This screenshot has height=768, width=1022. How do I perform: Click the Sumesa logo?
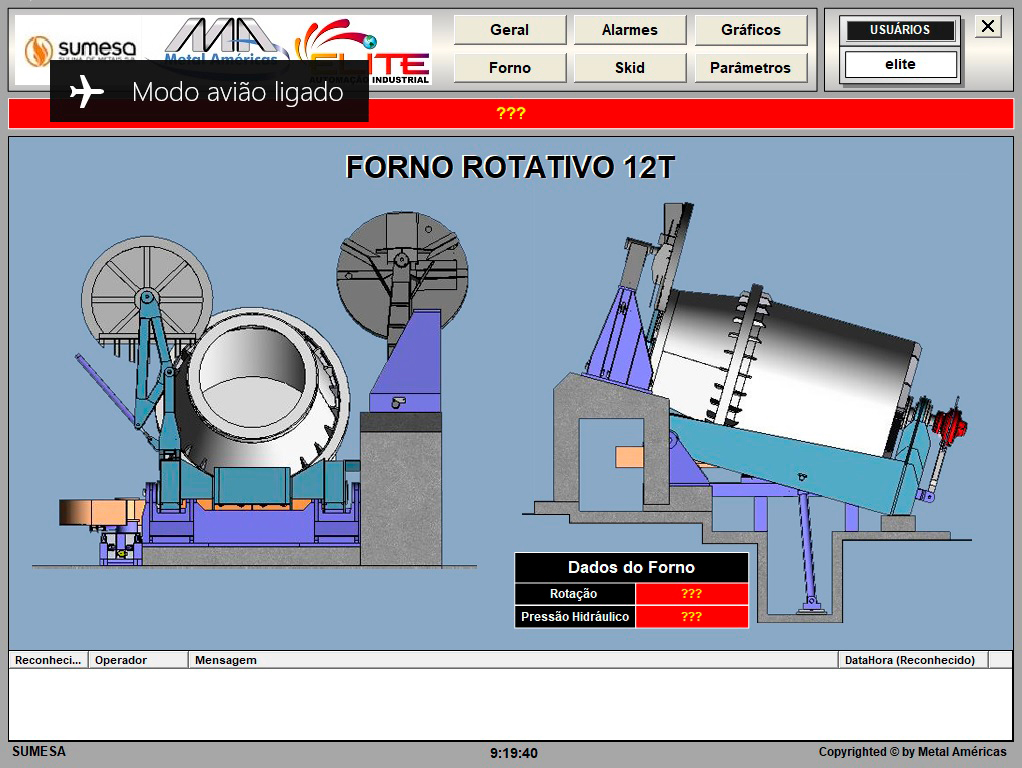(81, 50)
